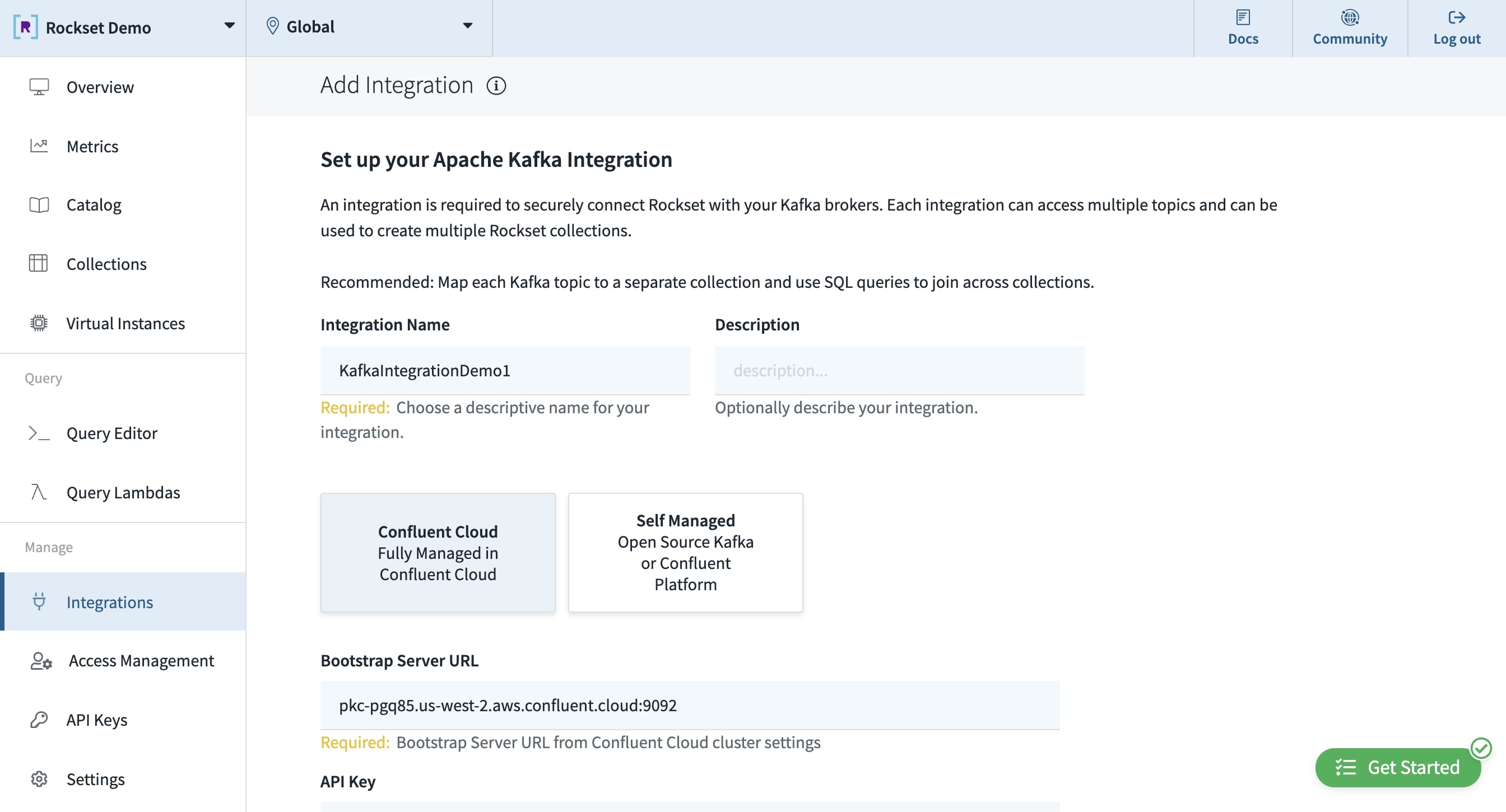
Task: Open the Community page
Action: click(1349, 28)
